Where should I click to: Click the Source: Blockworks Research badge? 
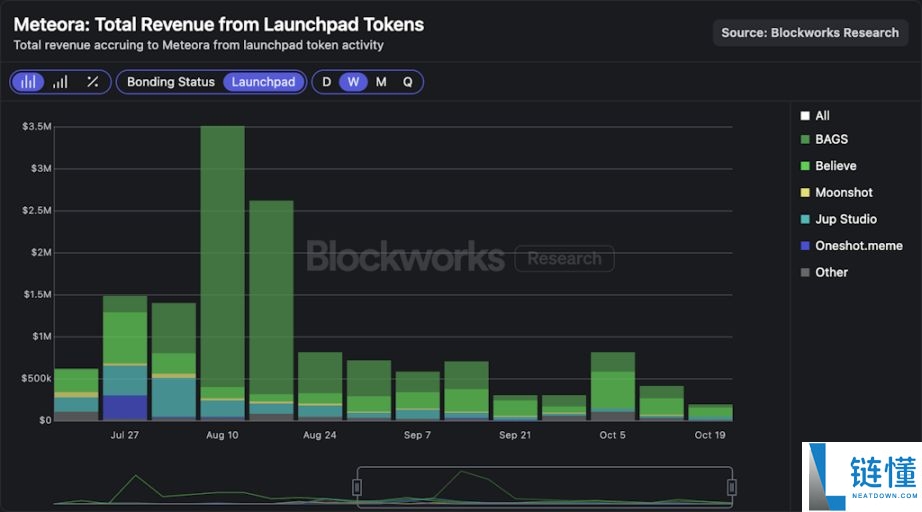point(810,33)
